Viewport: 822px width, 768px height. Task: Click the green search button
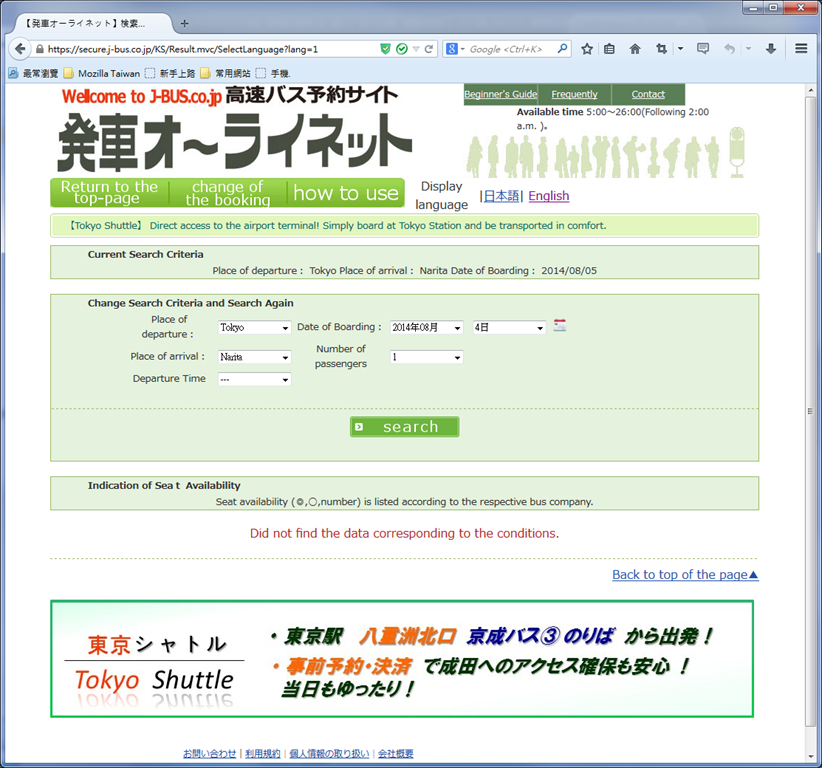[x=404, y=427]
